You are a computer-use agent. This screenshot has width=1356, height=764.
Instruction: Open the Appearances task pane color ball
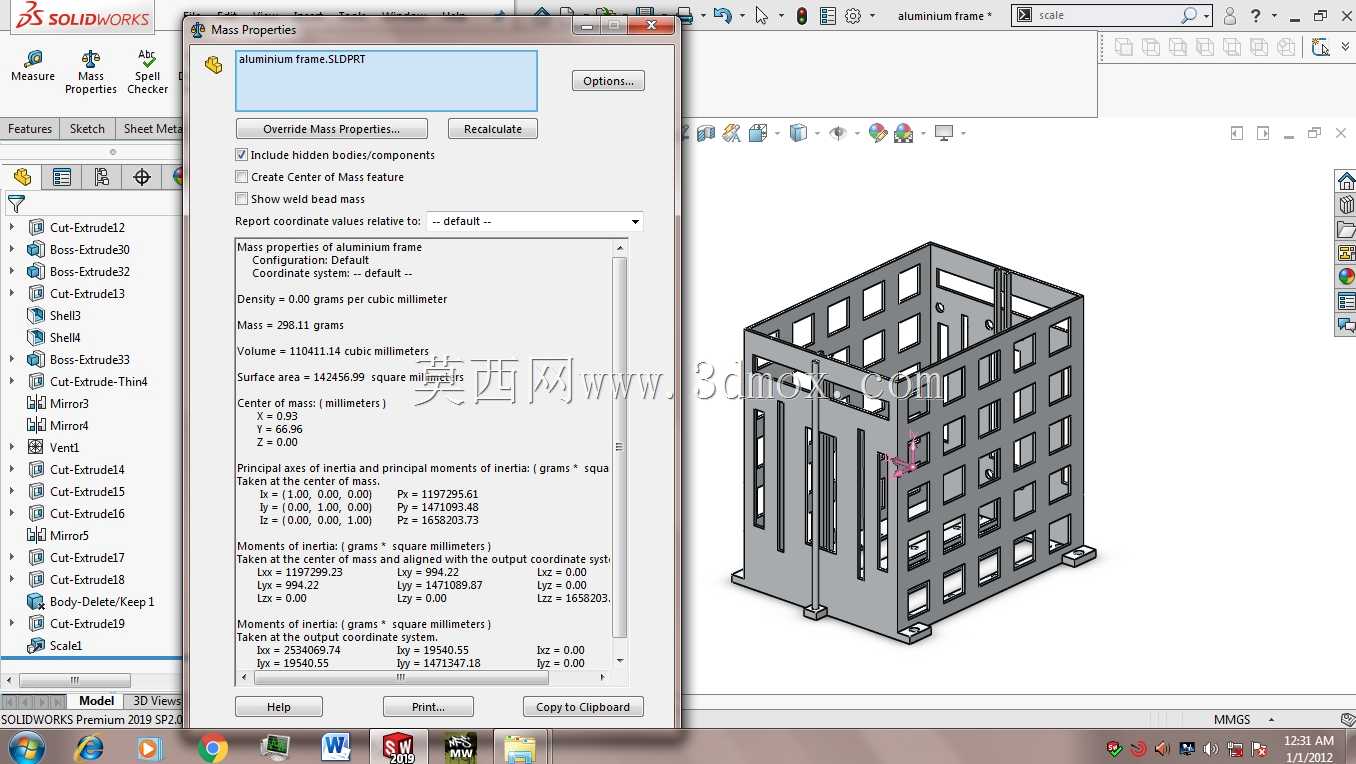click(x=1346, y=277)
